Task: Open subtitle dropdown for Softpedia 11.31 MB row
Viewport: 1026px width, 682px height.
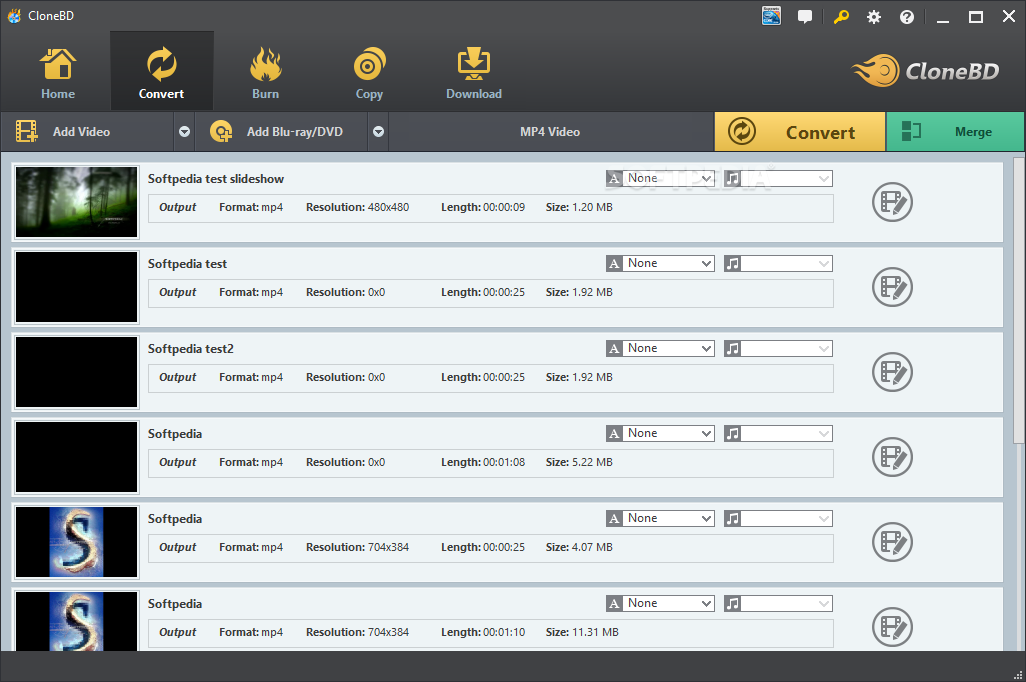Action: (x=660, y=603)
